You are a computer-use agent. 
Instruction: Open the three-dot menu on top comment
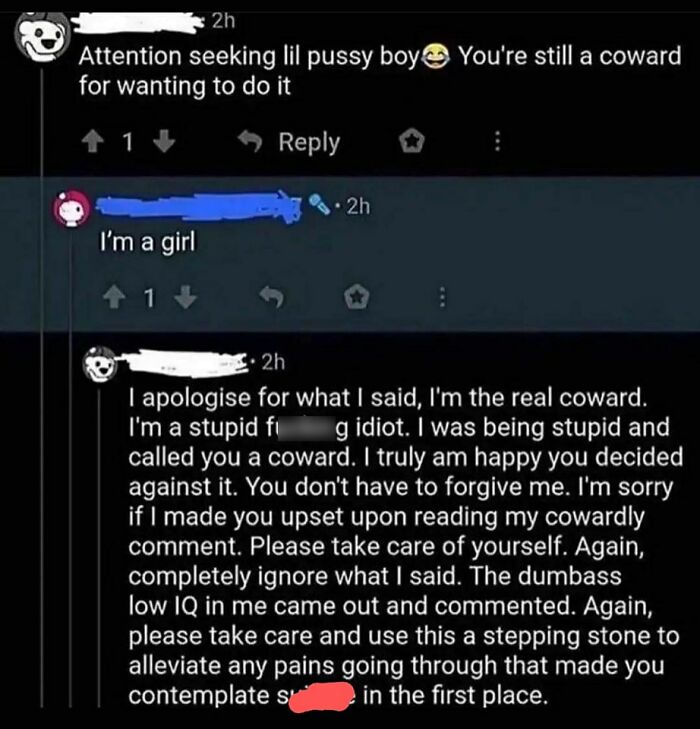(497, 141)
